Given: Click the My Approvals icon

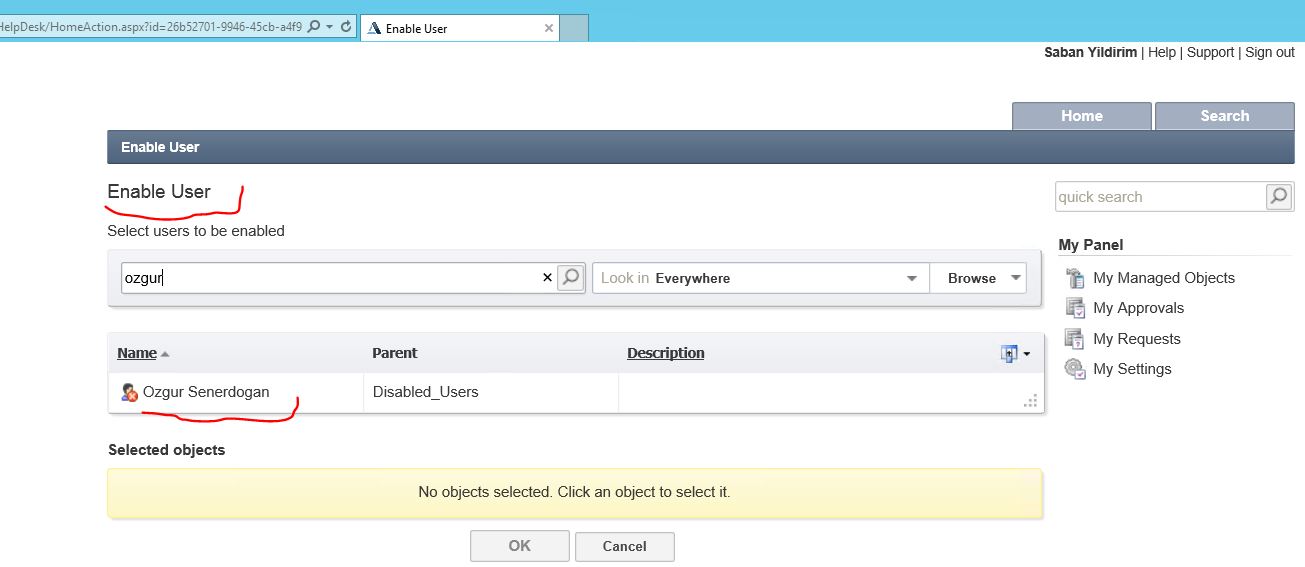Looking at the screenshot, I should tap(1075, 308).
